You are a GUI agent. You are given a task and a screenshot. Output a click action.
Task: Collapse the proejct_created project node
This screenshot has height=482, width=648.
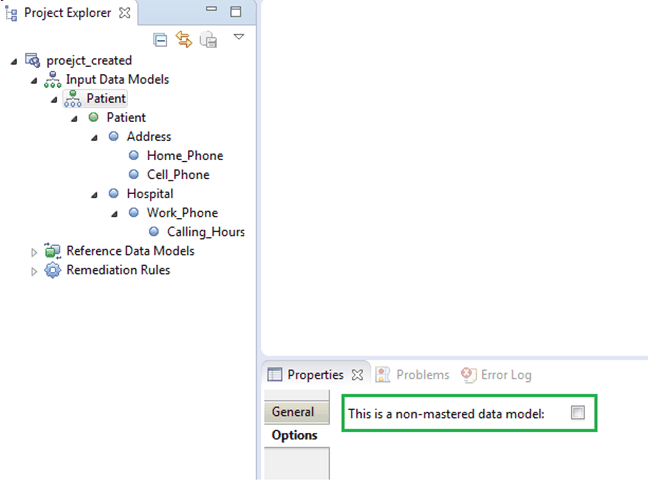(14, 62)
